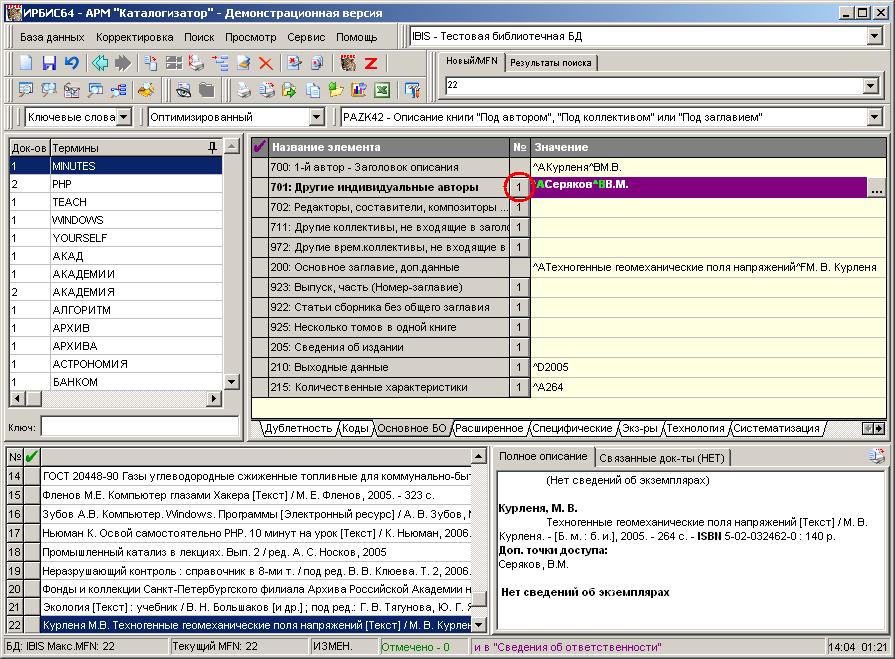Delete record using the red X icon

(266, 63)
